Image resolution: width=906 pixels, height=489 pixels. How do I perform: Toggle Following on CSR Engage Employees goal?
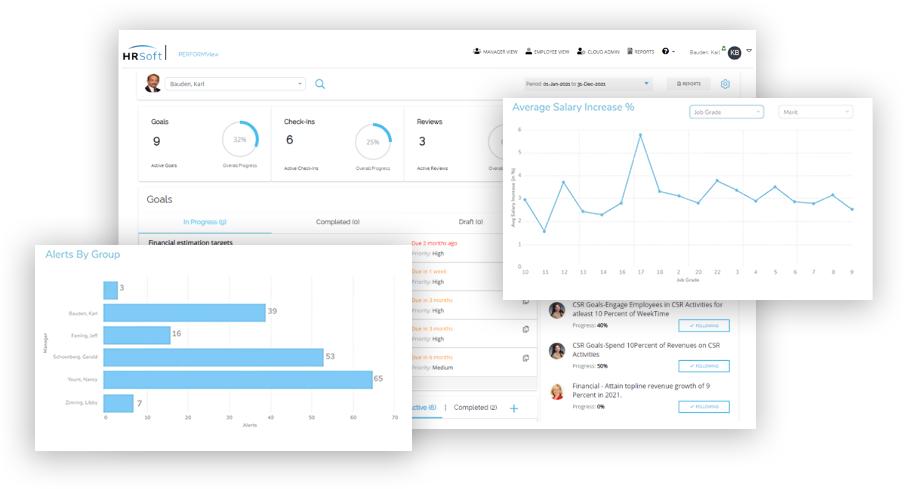[x=703, y=325]
